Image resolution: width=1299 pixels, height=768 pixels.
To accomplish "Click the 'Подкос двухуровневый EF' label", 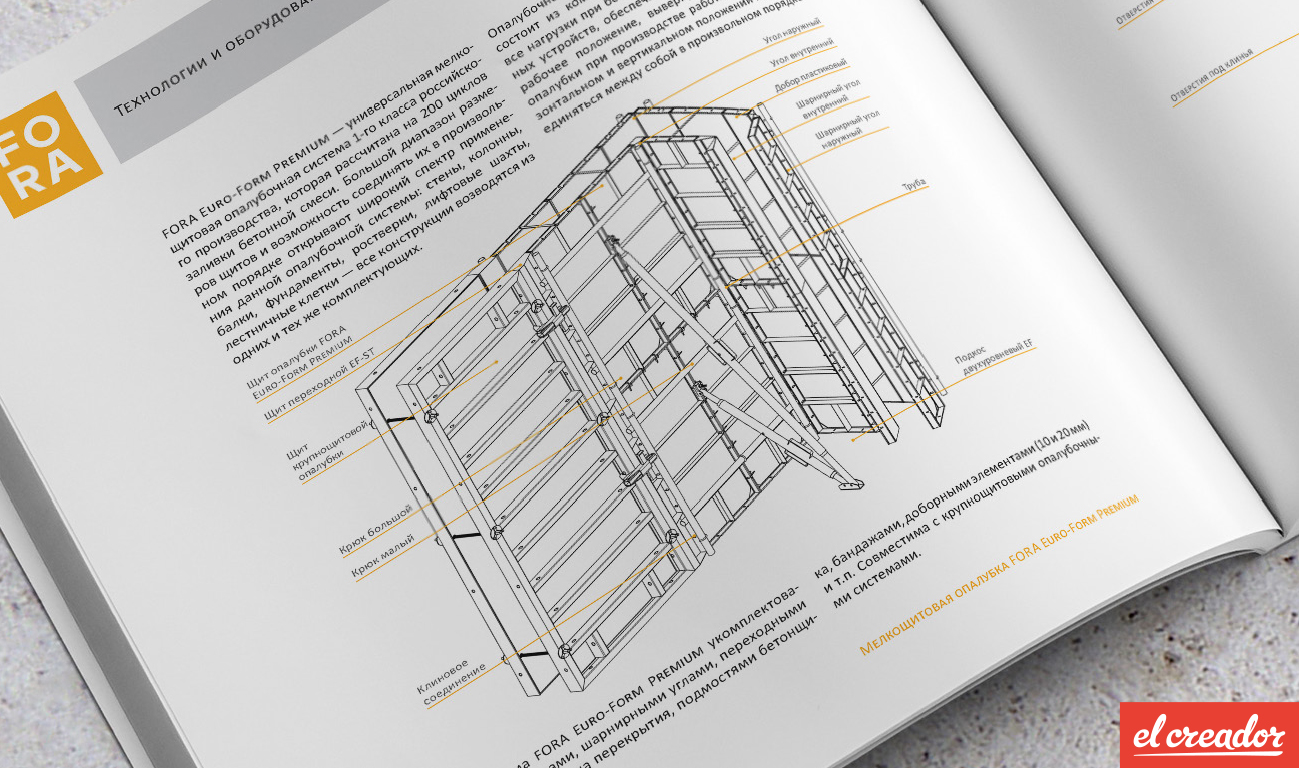I will (994, 360).
